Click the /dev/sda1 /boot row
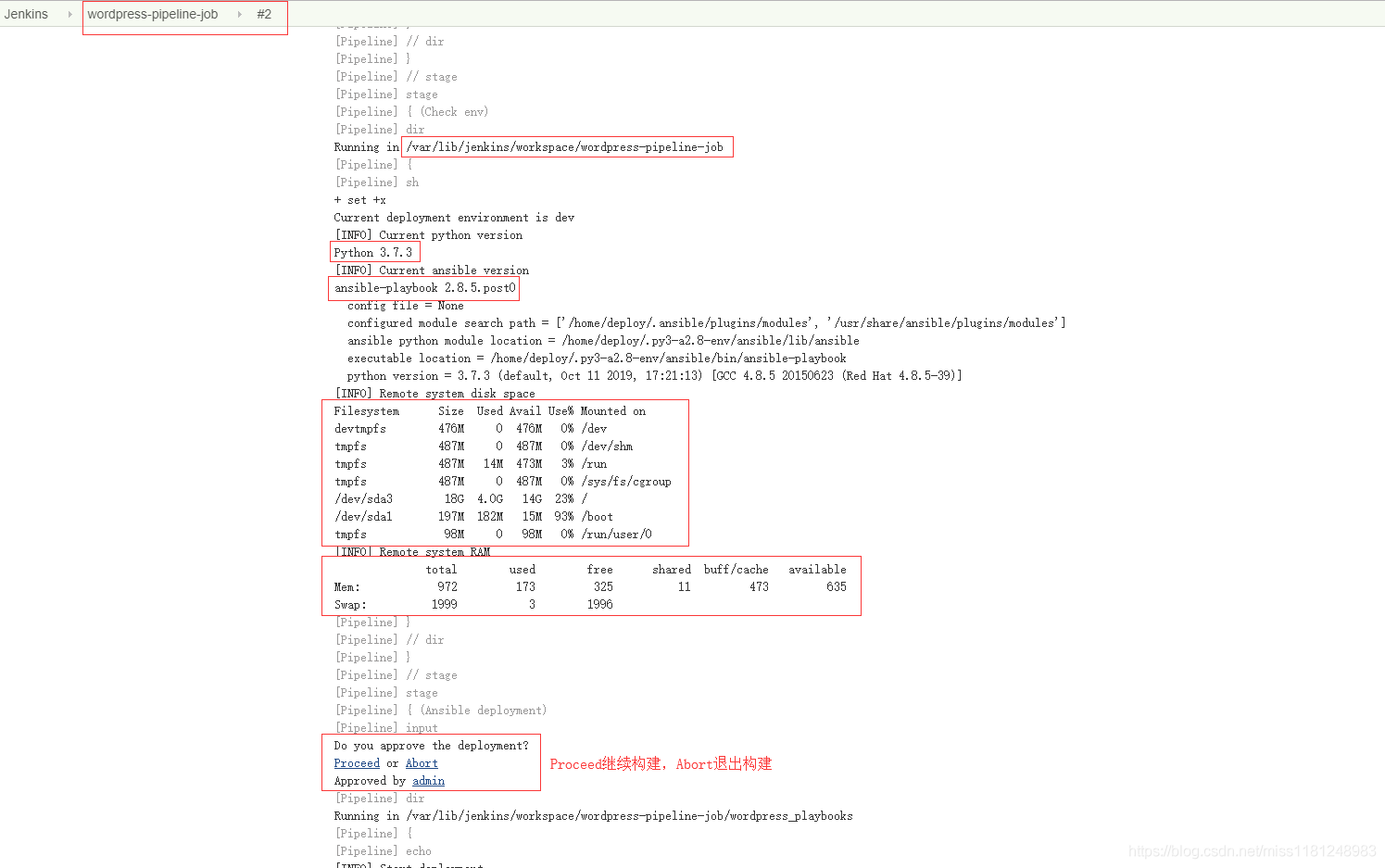Screen dimensions: 1385x868 pyautogui.click(x=473, y=517)
